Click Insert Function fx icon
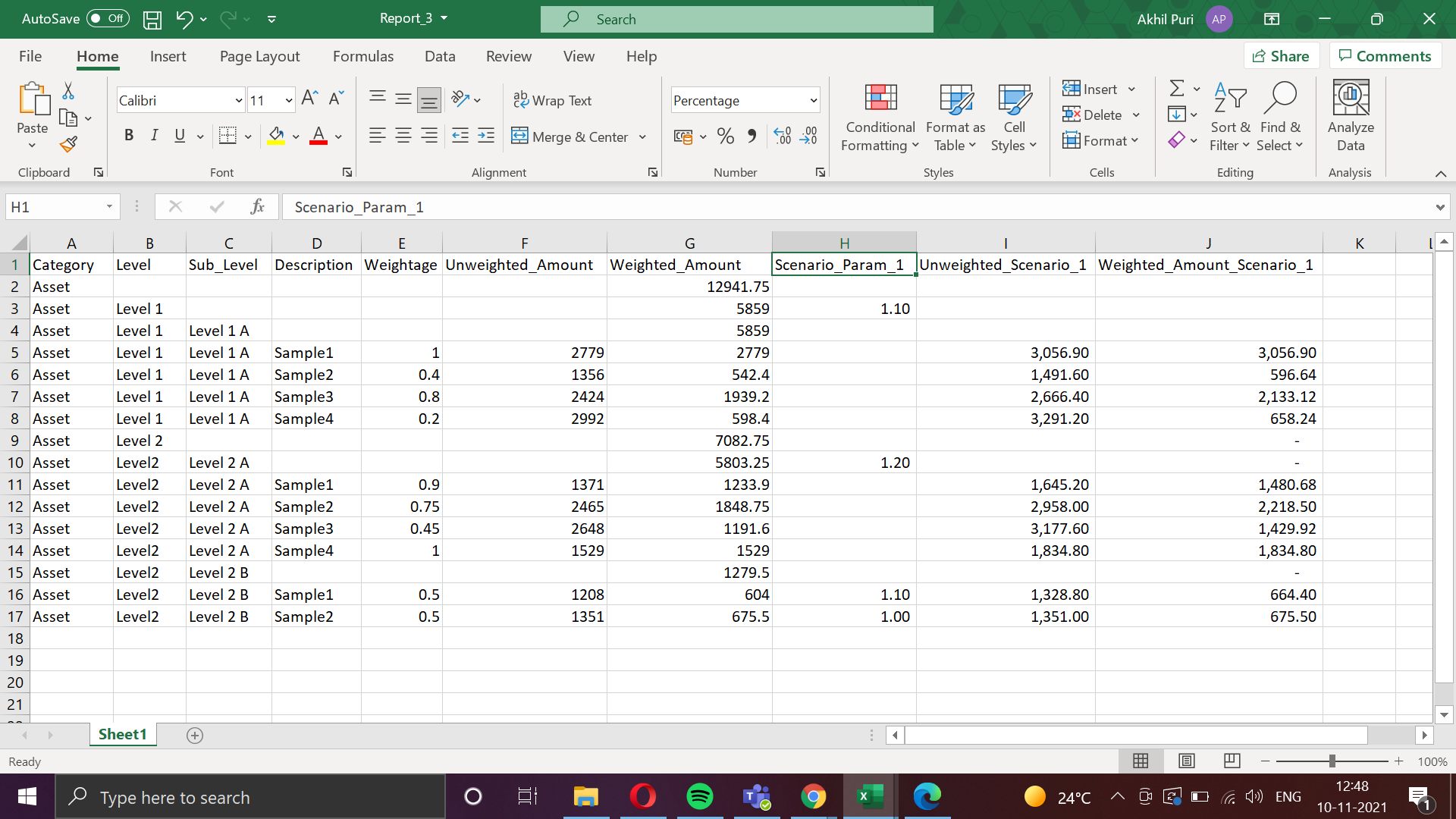This screenshot has width=1456, height=819. click(257, 207)
